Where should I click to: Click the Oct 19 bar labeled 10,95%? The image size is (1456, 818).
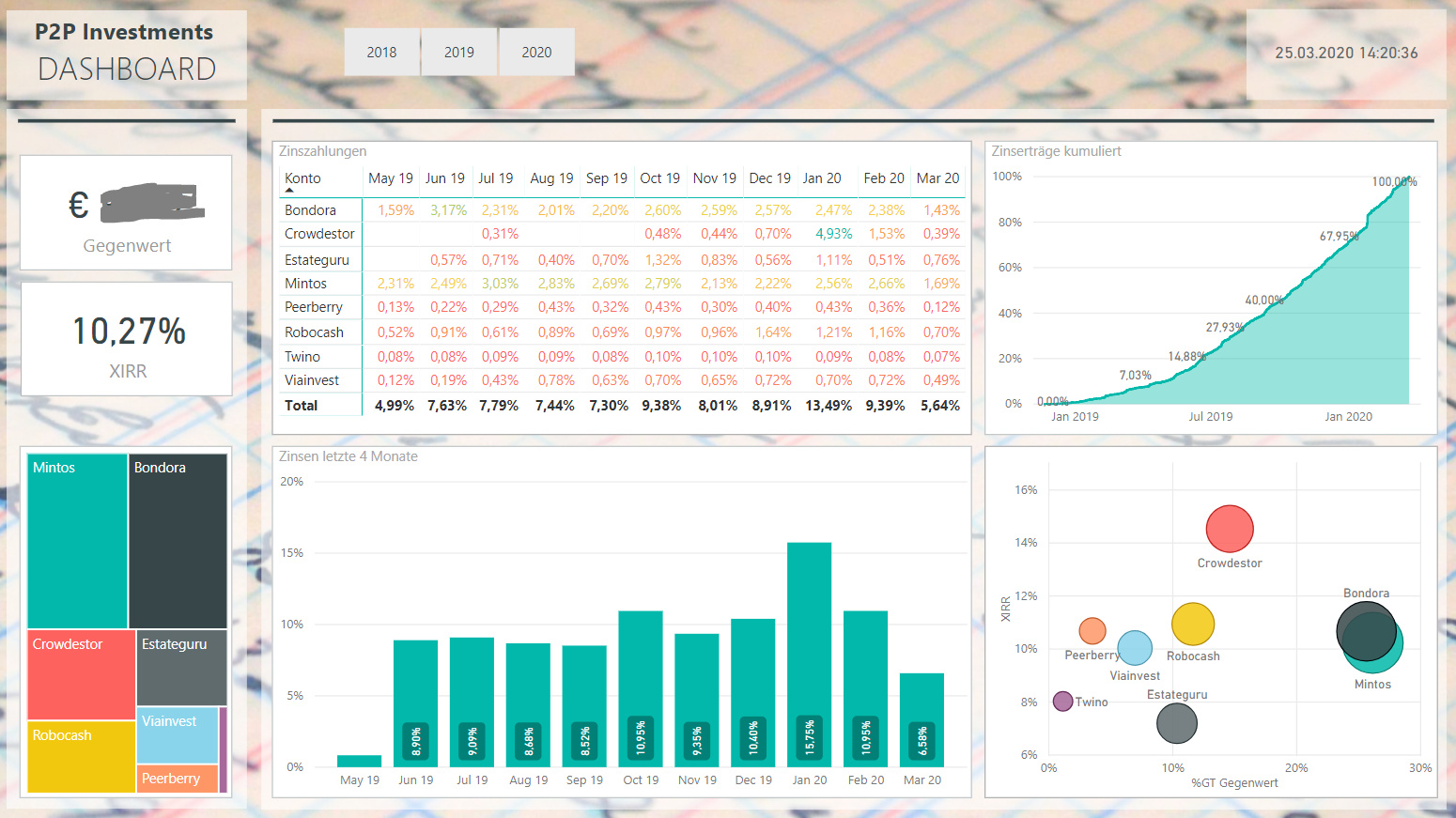(x=641, y=689)
